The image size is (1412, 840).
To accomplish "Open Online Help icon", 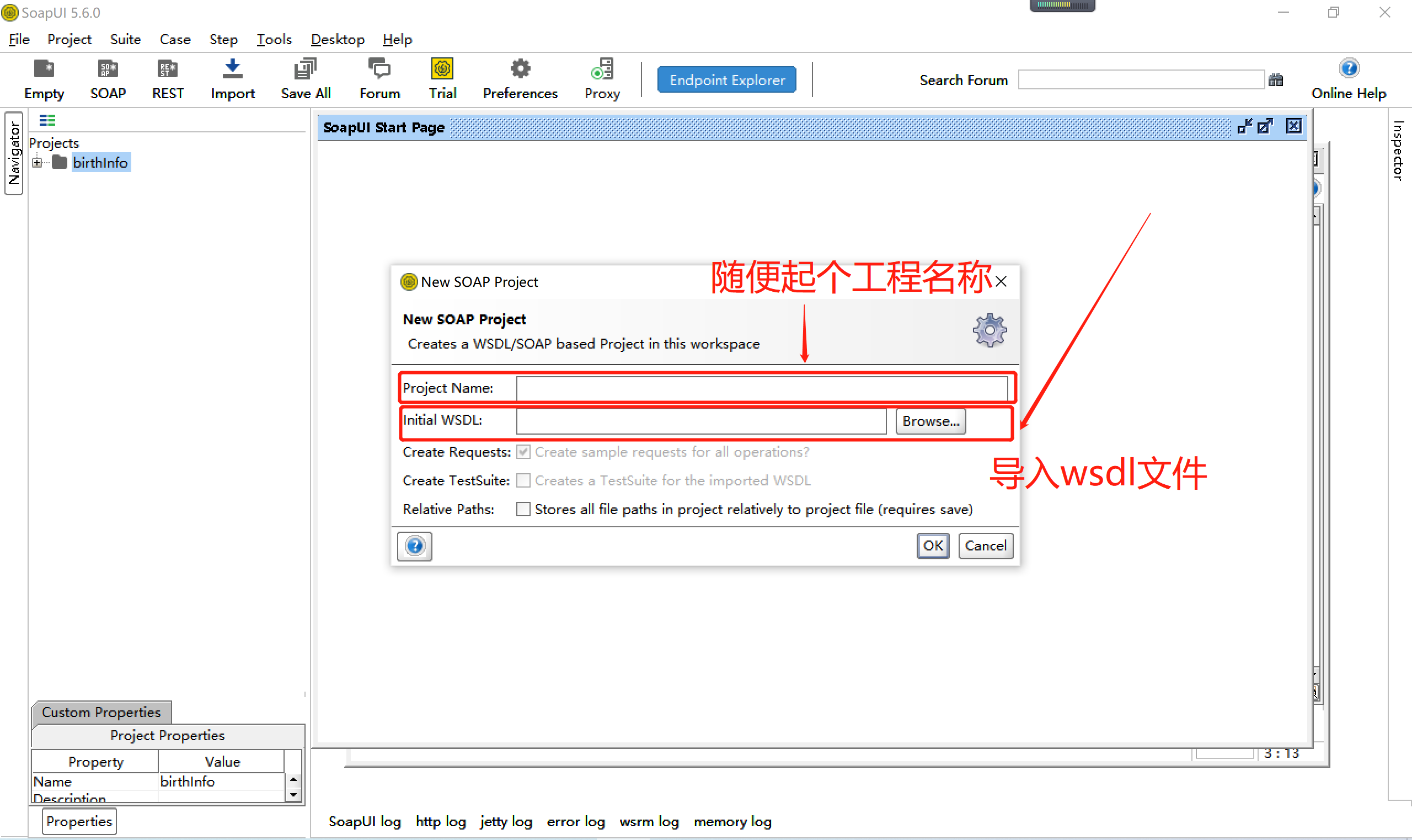I will (1349, 69).
